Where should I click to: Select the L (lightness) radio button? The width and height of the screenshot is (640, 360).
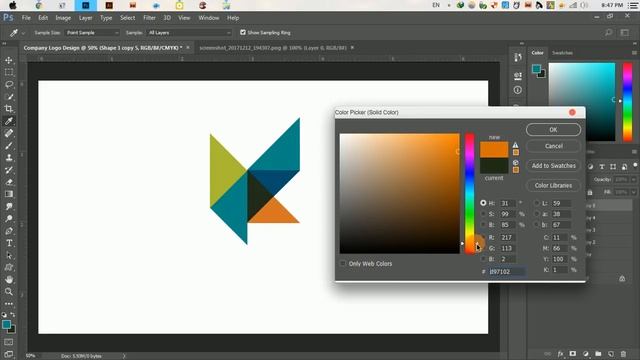click(x=537, y=203)
